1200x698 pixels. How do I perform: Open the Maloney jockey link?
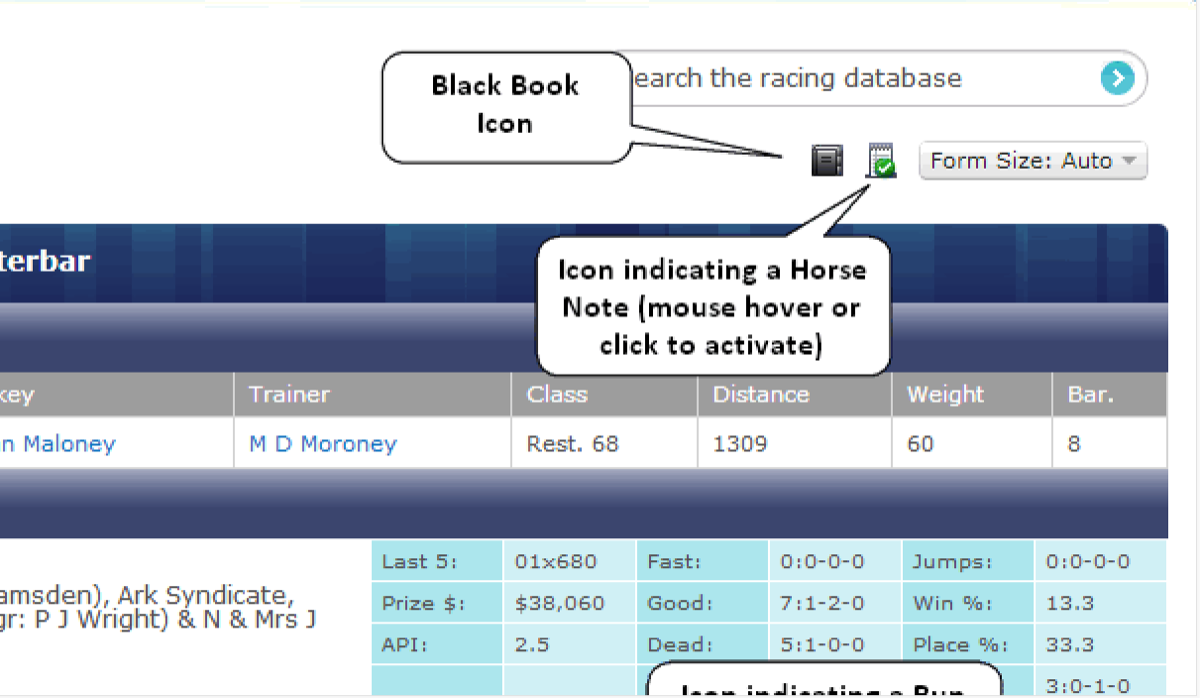pyautogui.click(x=58, y=444)
